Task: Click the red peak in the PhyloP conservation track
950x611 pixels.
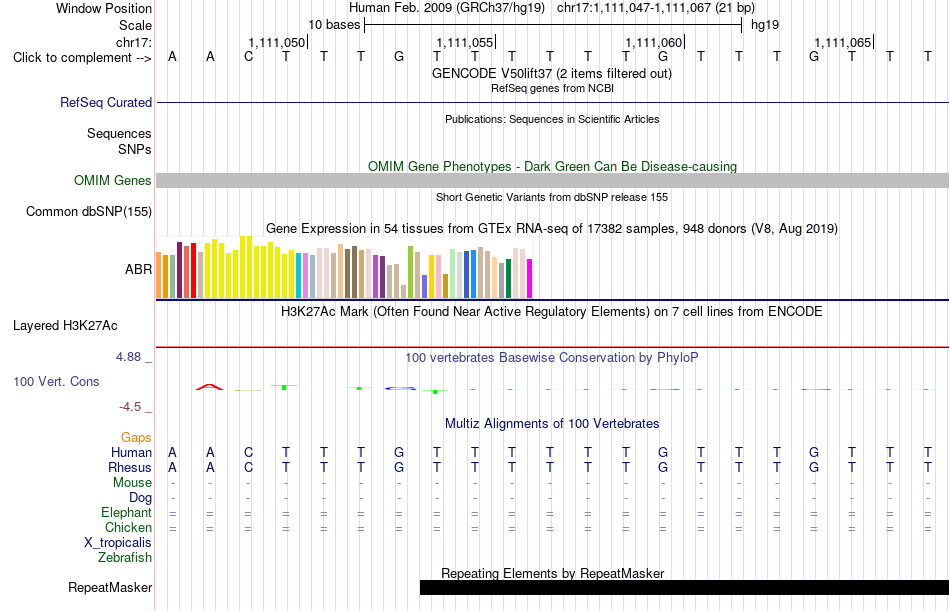Action: click(210, 387)
